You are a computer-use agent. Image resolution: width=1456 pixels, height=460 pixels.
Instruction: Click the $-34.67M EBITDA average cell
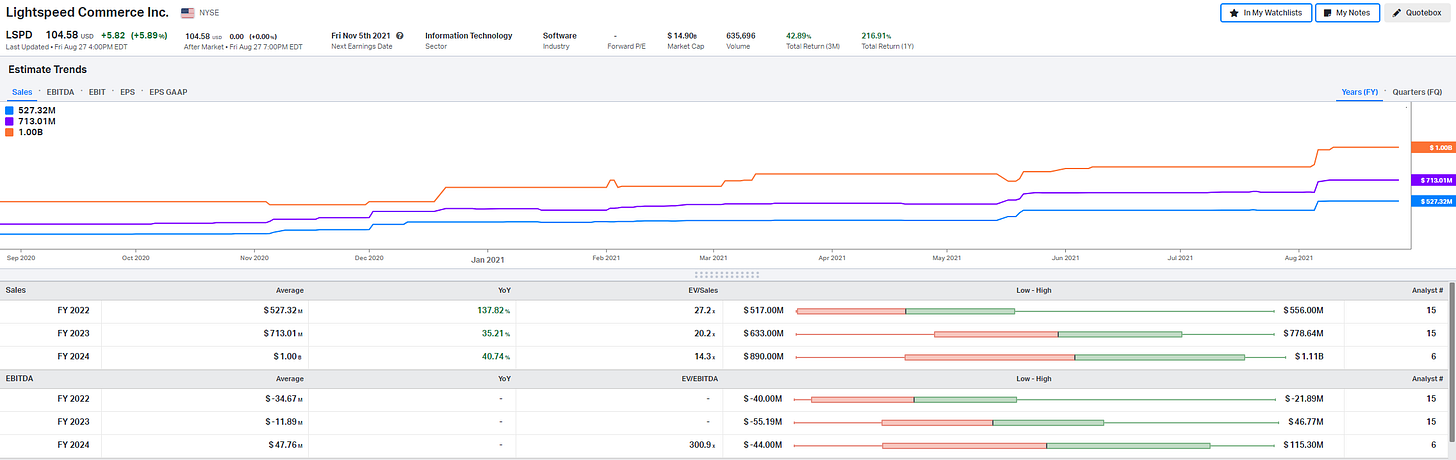coord(282,399)
